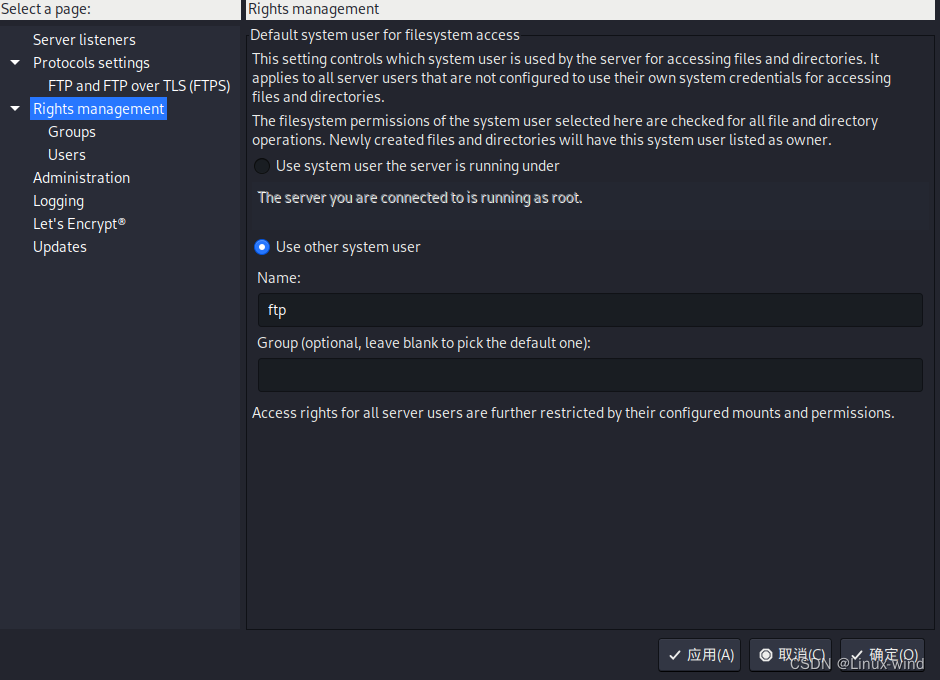Viewport: 940px width, 680px height.
Task: Click the 确定 (OK) button
Action: click(881, 655)
